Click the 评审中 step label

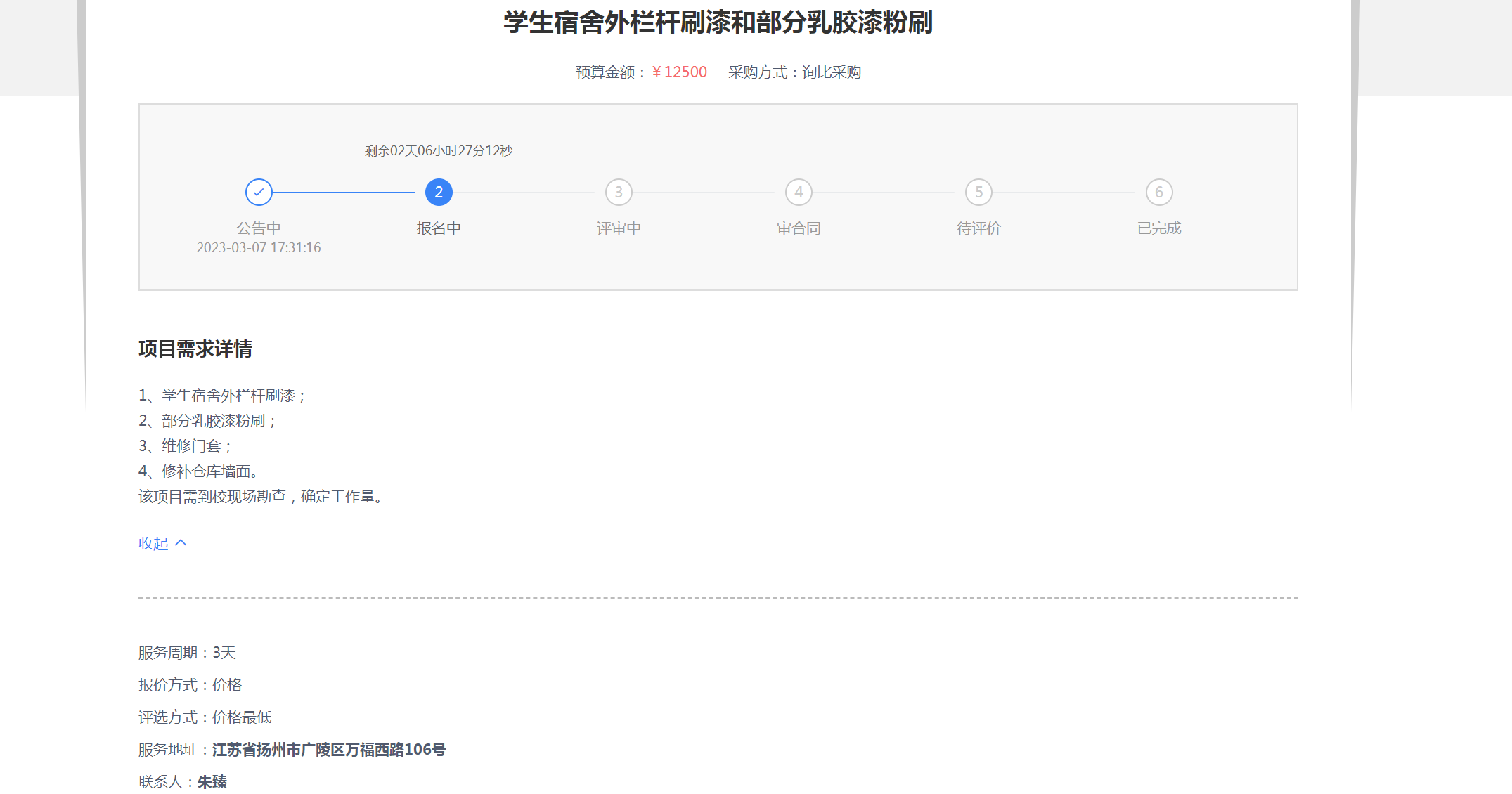click(619, 228)
